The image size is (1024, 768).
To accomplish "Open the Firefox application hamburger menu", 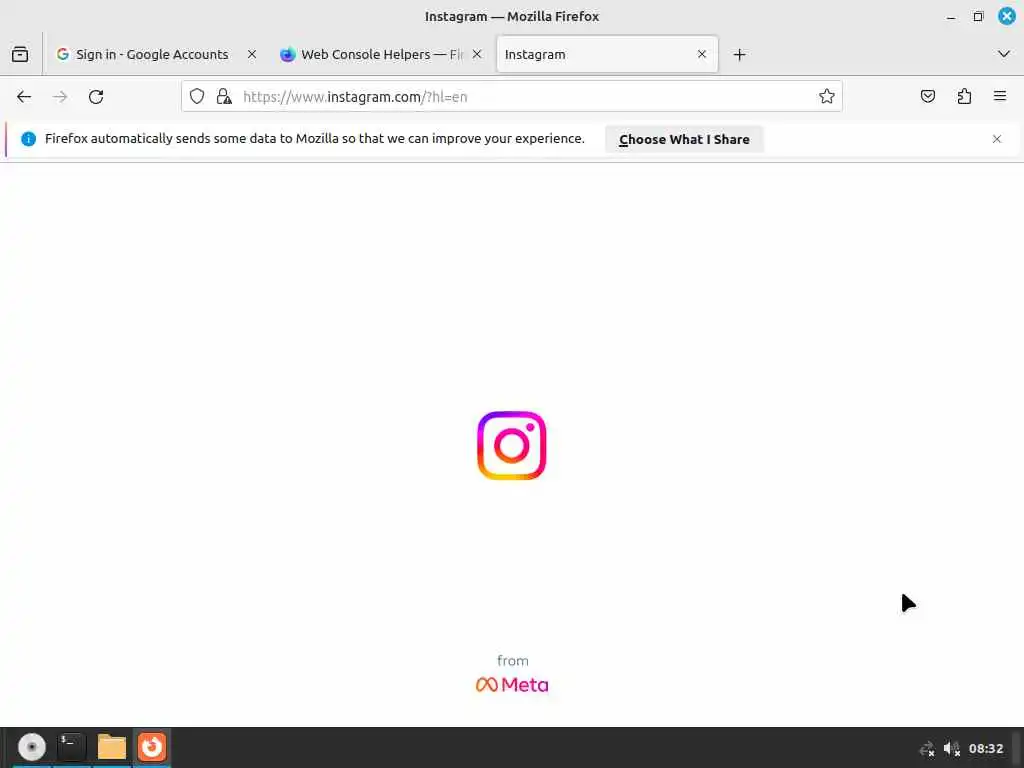I will (1000, 97).
